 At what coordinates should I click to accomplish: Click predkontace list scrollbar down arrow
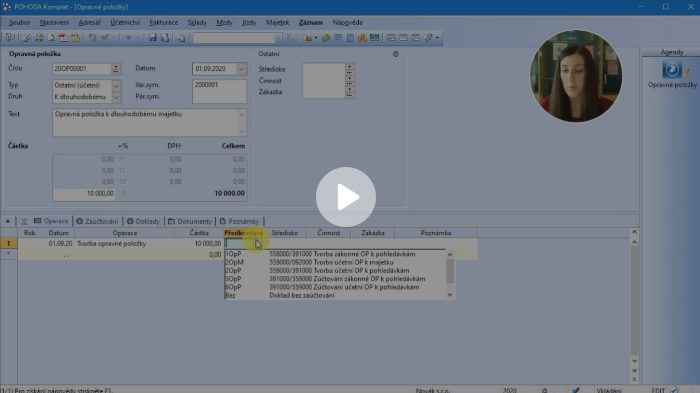(x=450, y=295)
